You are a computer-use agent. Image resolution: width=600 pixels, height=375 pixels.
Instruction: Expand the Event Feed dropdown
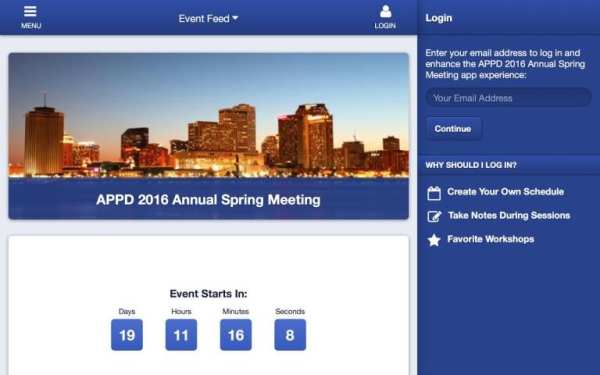(x=209, y=18)
